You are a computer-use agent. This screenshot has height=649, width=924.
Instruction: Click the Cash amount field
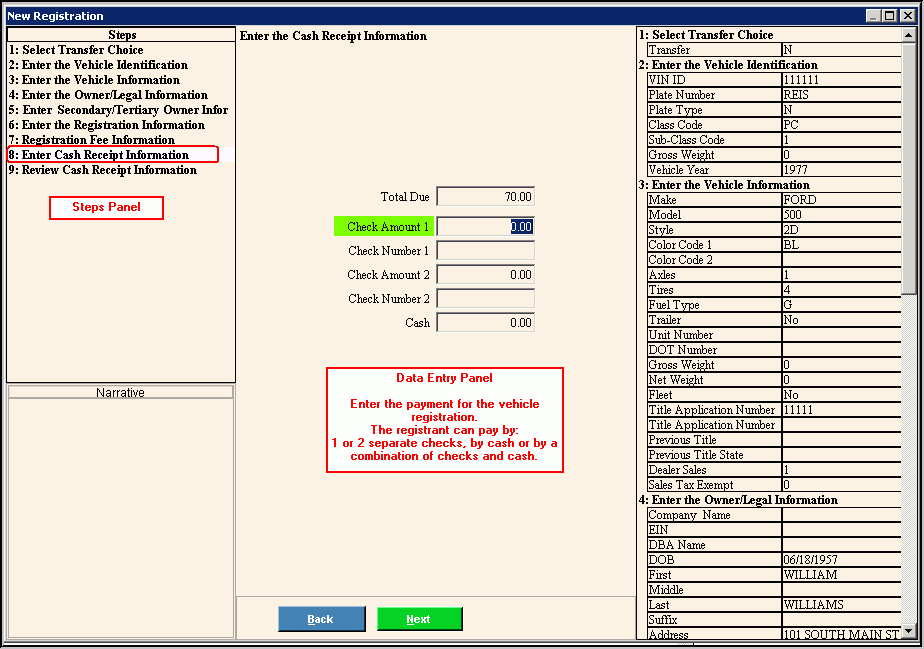click(x=486, y=323)
